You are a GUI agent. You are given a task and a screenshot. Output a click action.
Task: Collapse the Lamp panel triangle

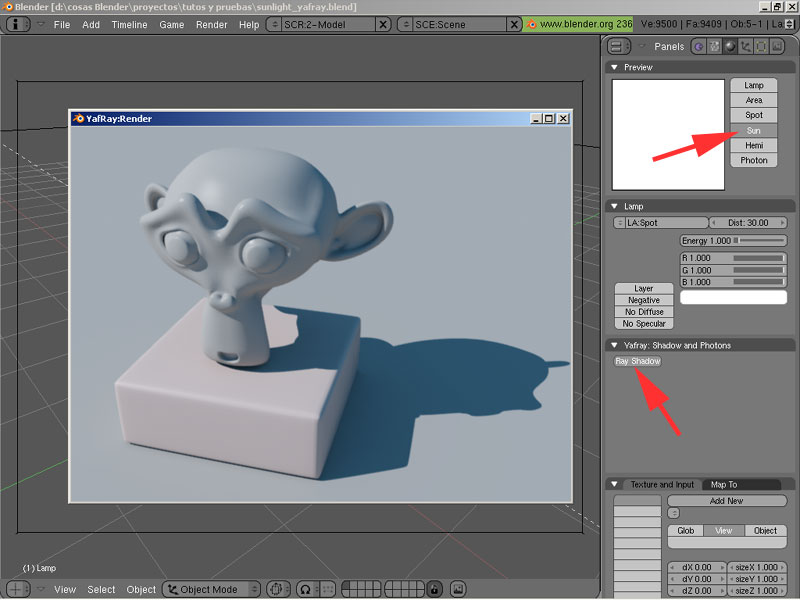[614, 206]
